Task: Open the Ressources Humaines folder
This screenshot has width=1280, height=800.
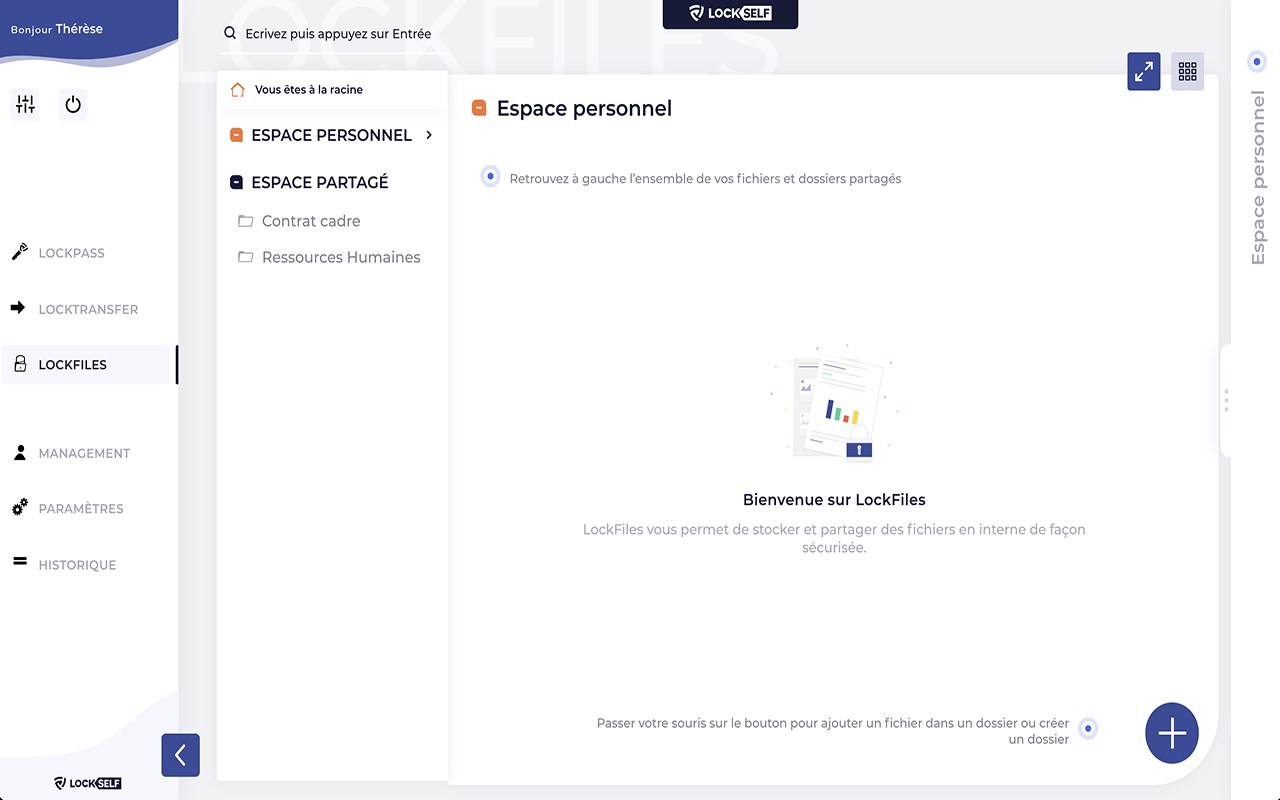Action: point(341,257)
